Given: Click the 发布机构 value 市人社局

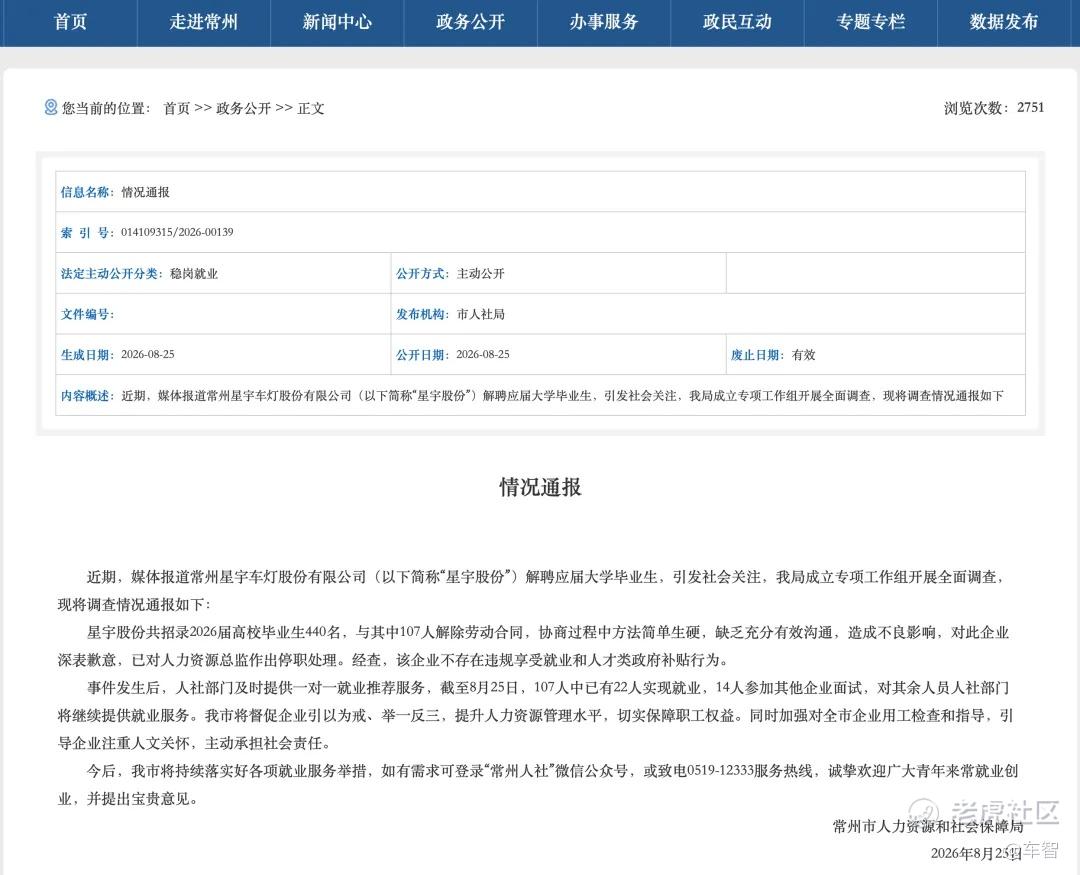Looking at the screenshot, I should click(x=481, y=314).
